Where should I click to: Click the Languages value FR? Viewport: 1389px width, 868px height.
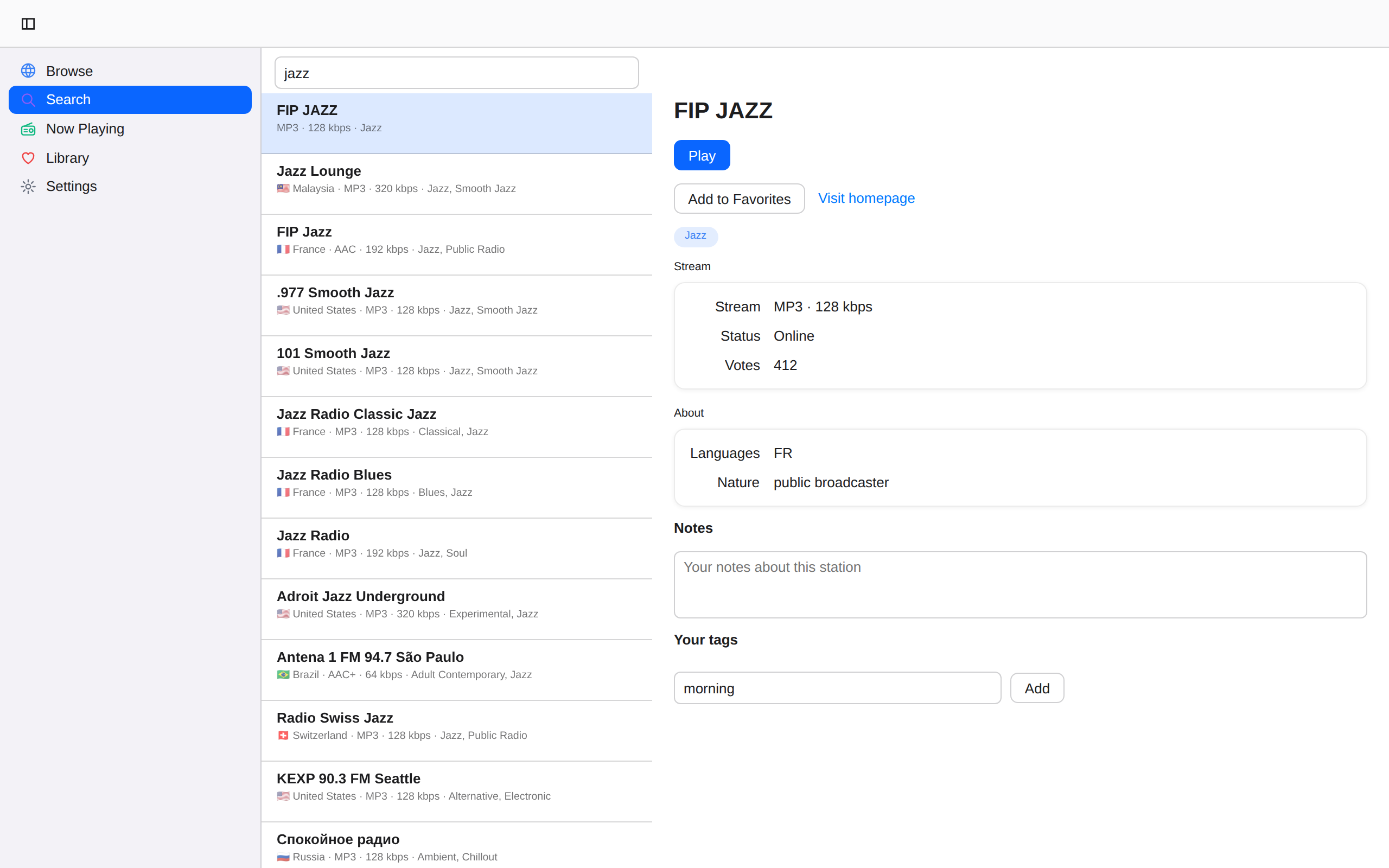point(783,453)
